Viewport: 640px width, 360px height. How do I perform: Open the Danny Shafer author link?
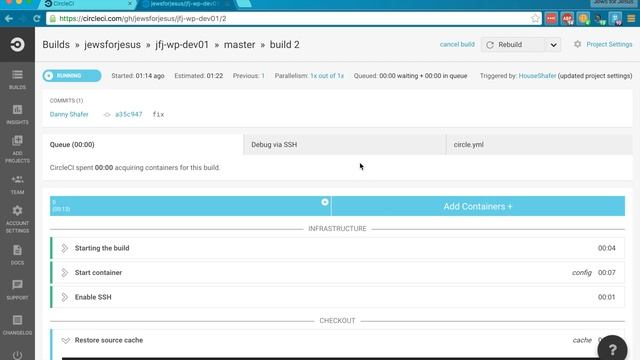tap(69, 114)
